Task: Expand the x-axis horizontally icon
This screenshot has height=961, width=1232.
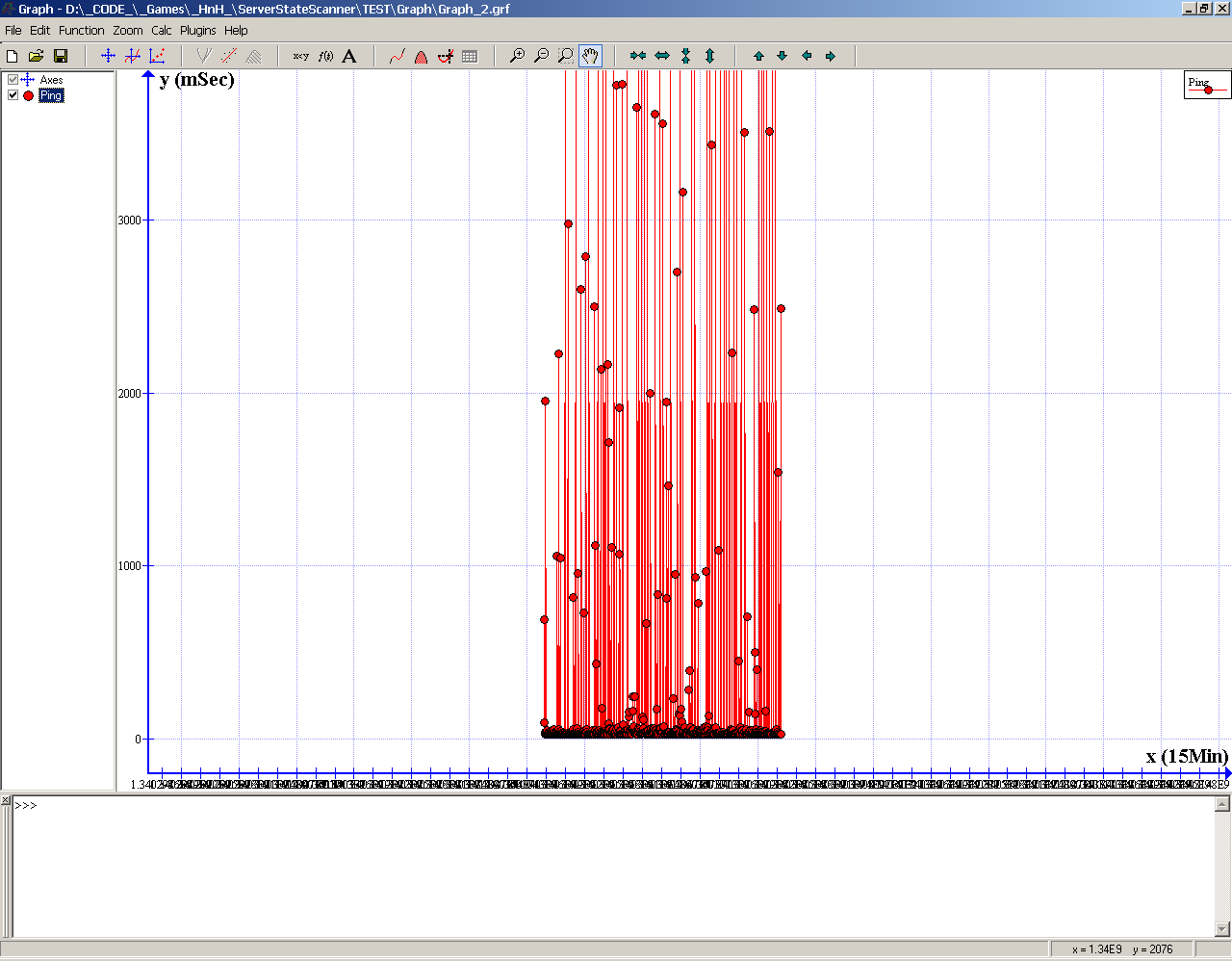Action: point(661,56)
